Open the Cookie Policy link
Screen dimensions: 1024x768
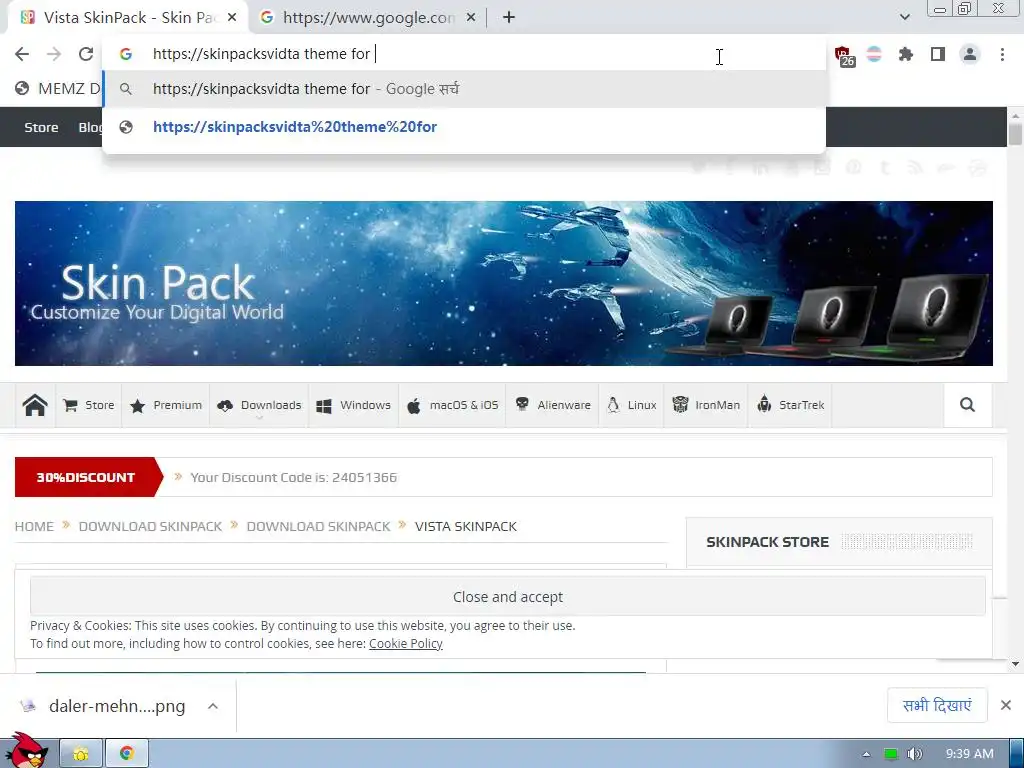click(406, 643)
